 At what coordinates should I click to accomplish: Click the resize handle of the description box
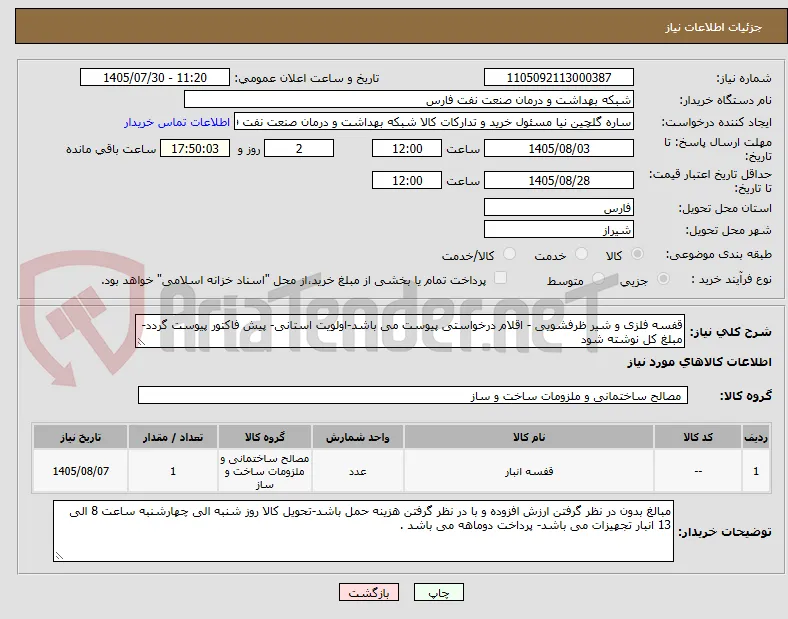(x=141, y=342)
